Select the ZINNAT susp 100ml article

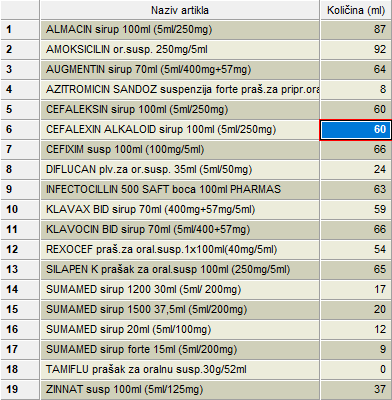tap(180, 390)
